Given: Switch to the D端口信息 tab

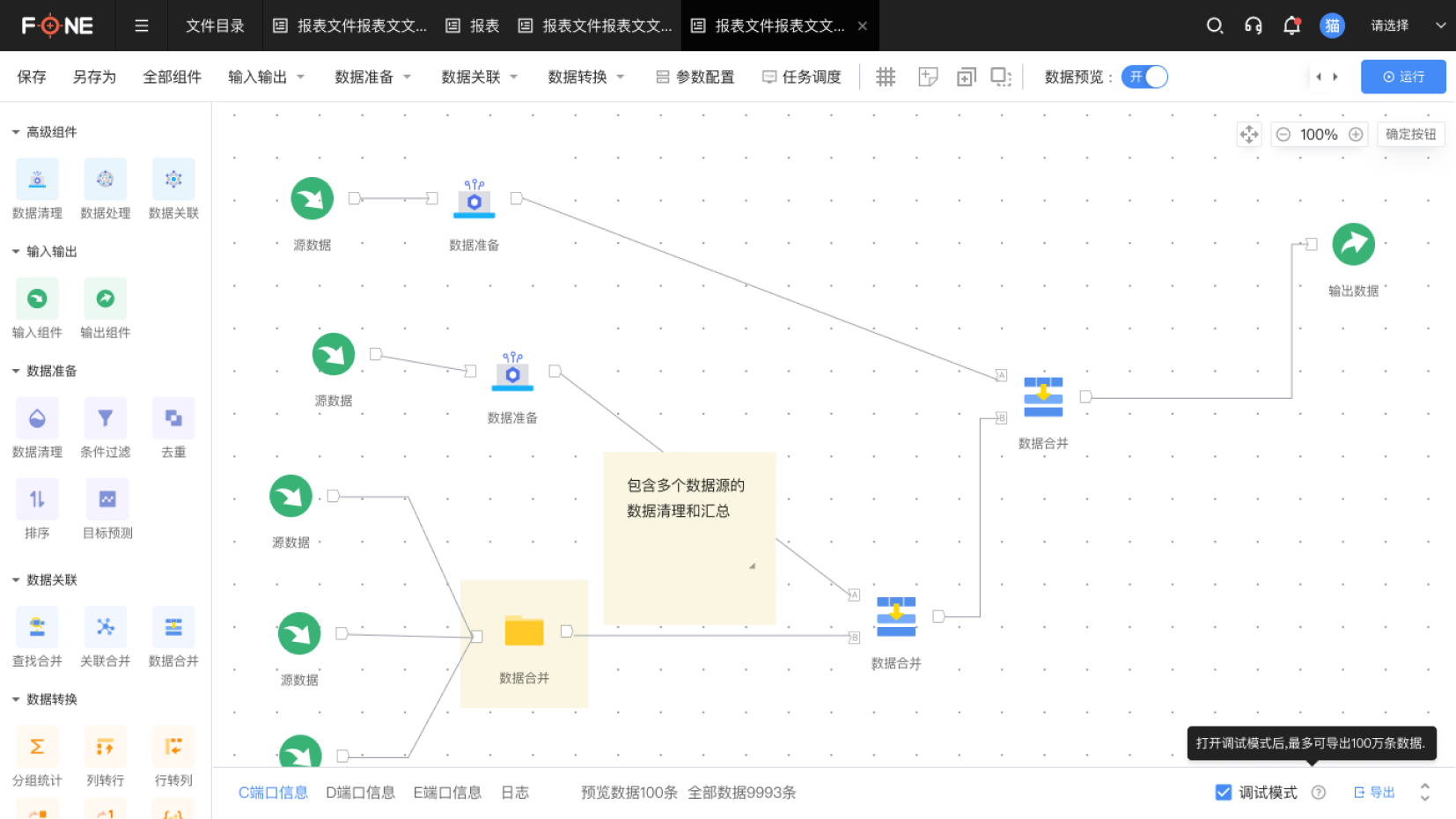Looking at the screenshot, I should pos(360,793).
